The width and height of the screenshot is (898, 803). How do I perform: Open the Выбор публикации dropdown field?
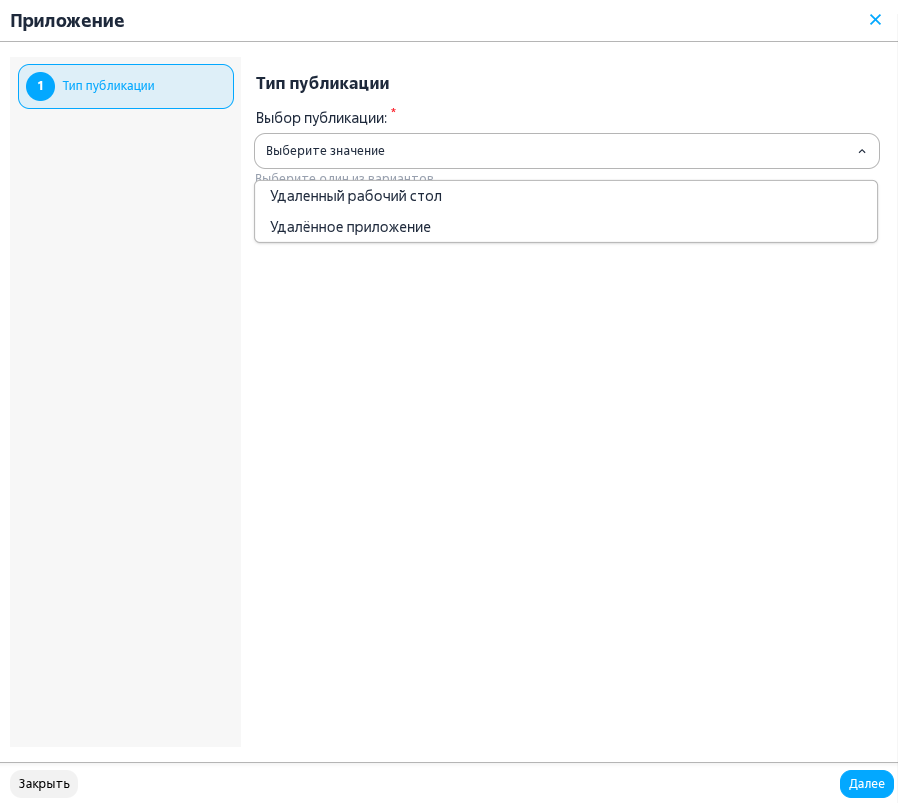[x=566, y=151]
